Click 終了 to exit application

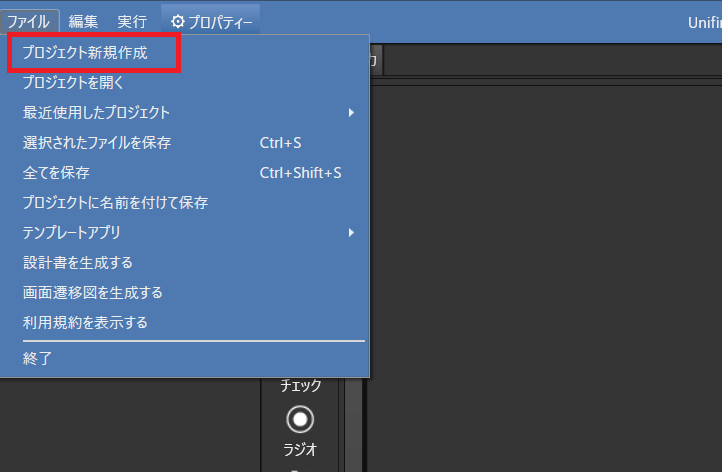point(37,358)
